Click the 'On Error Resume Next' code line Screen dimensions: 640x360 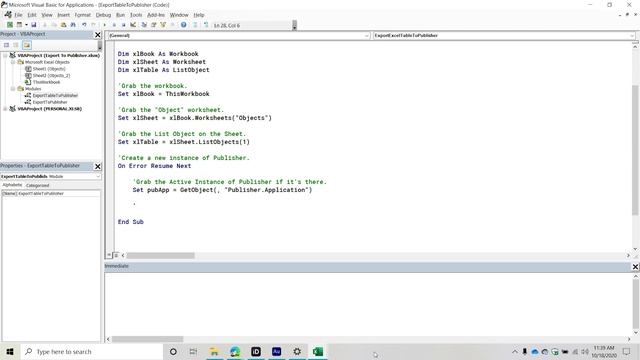click(x=154, y=166)
